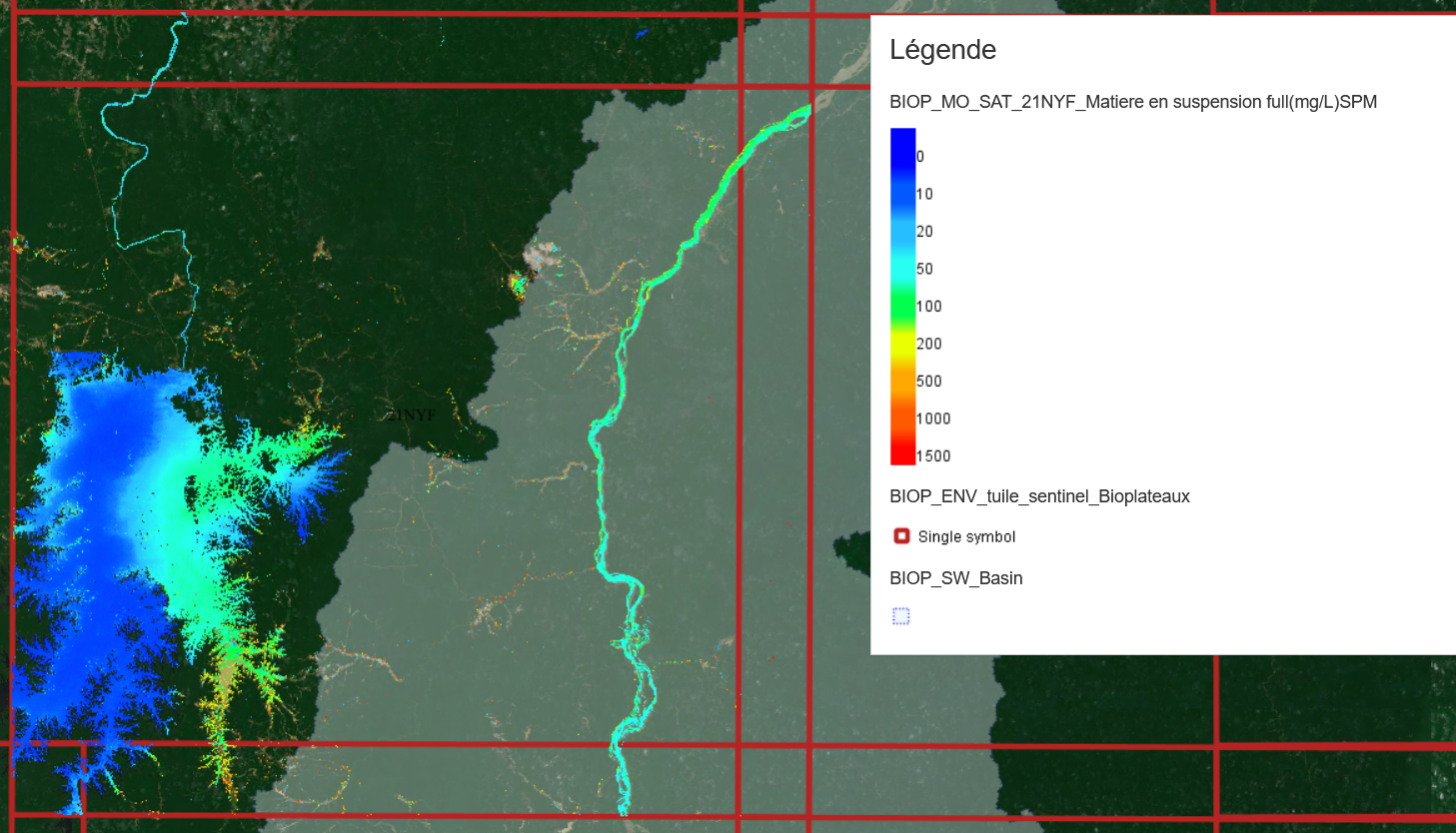Click the BIOP_MO_SAT_21NYF SPM layer name
Viewport: 1456px width, 833px height.
click(1133, 102)
